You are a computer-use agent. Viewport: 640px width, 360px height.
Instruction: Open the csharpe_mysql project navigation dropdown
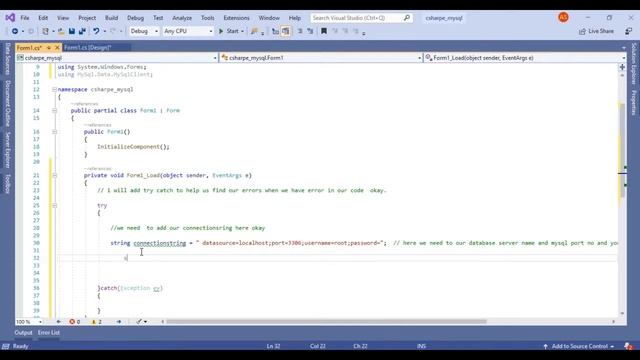(x=117, y=58)
